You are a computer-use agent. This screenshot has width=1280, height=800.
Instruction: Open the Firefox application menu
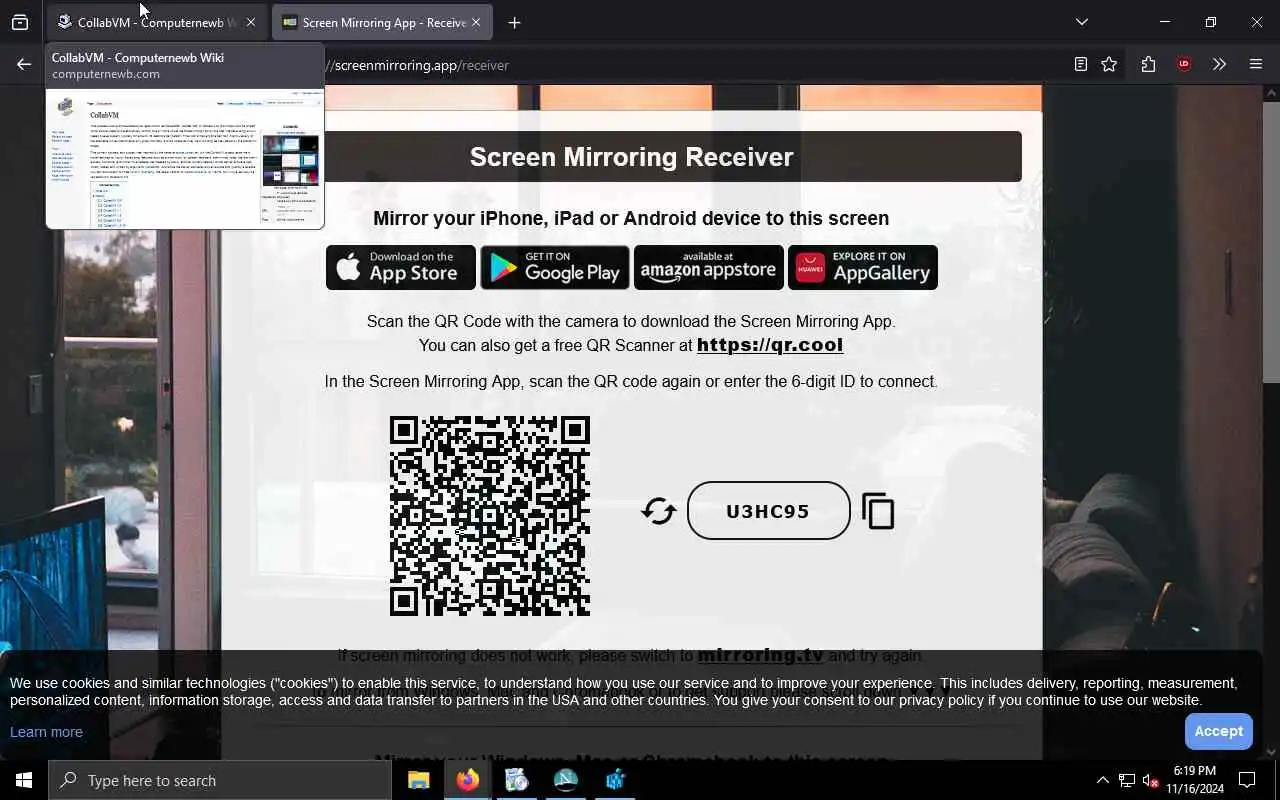[x=1256, y=64]
